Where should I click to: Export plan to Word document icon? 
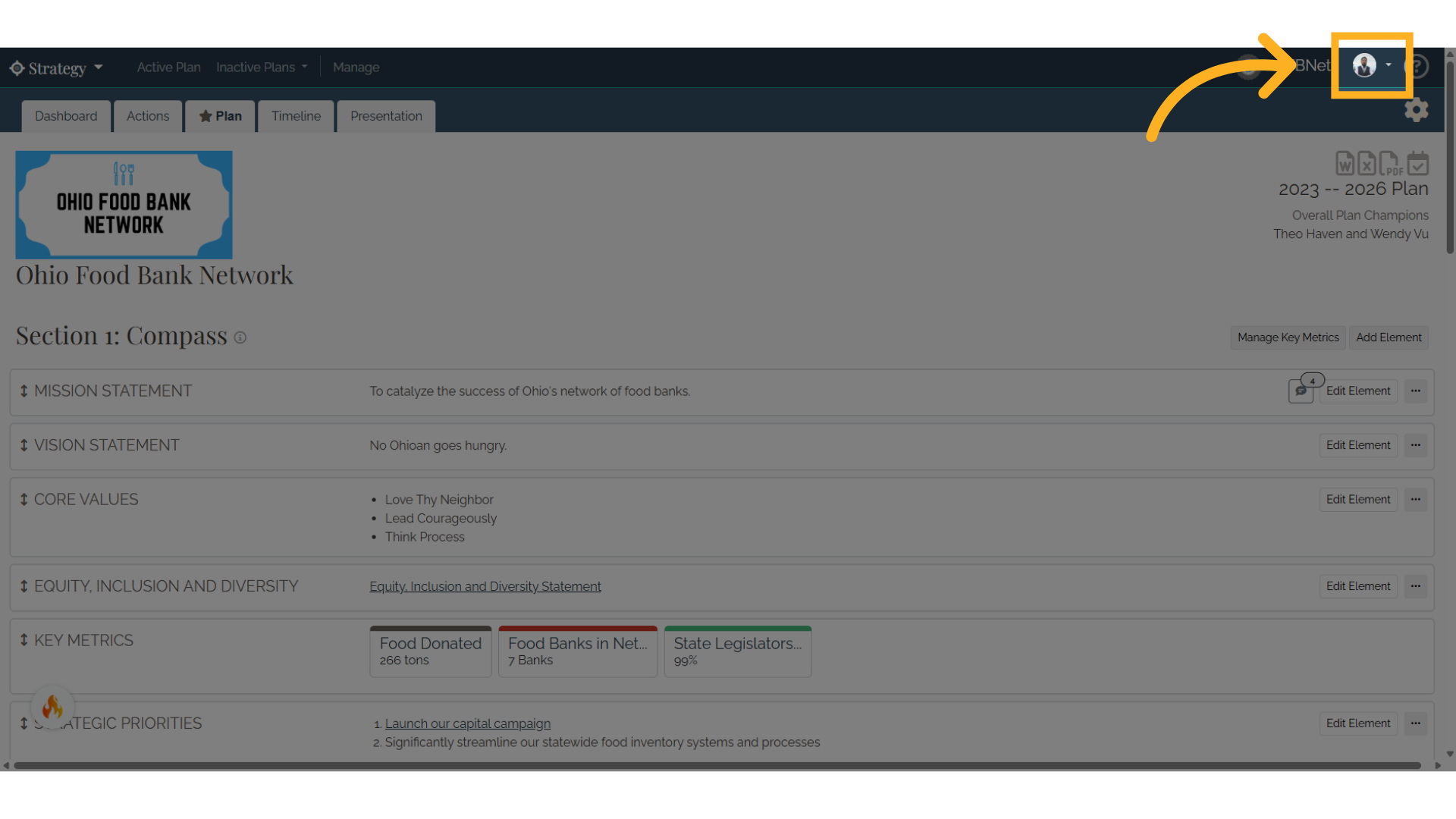tap(1345, 163)
